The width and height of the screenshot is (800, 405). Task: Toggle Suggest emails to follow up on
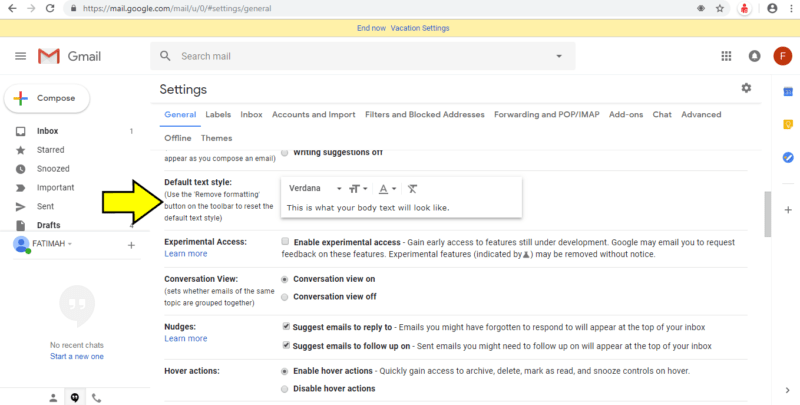(x=286, y=345)
